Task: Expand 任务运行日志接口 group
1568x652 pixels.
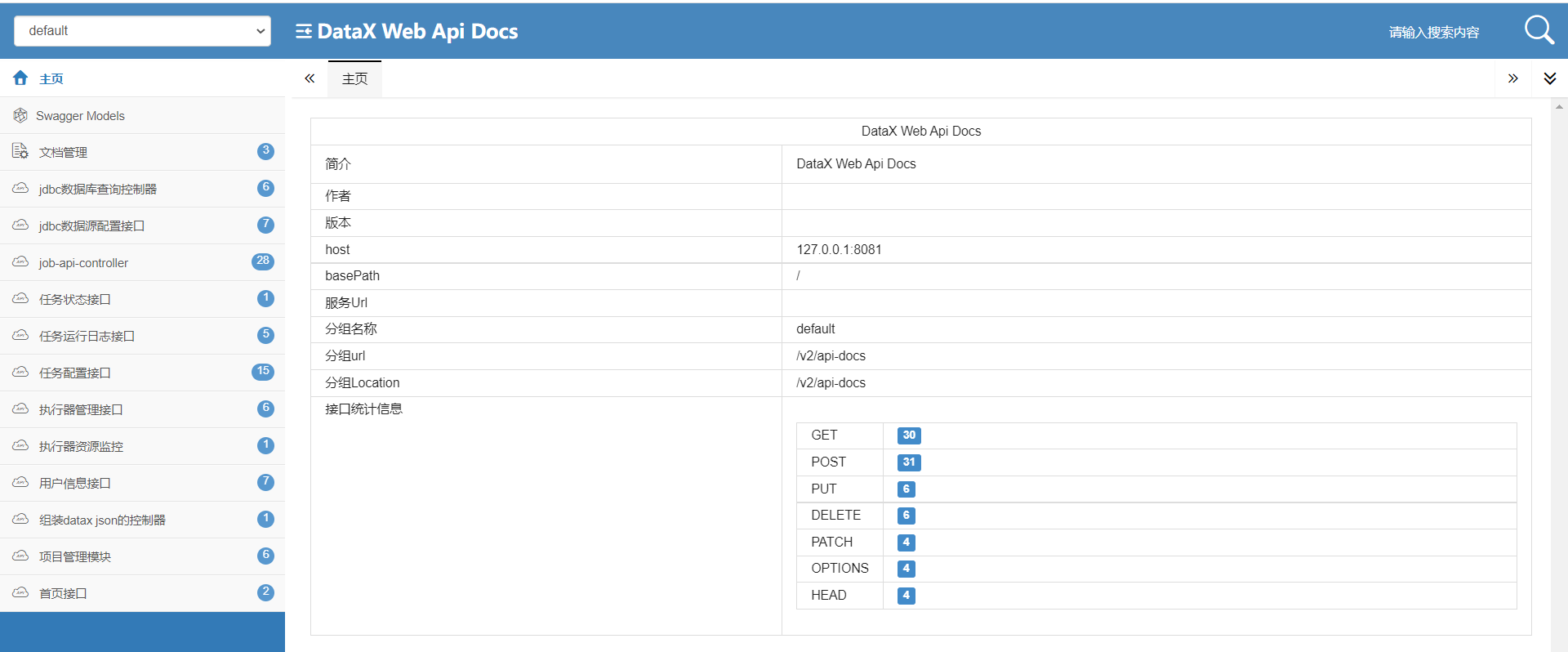Action: [x=142, y=336]
